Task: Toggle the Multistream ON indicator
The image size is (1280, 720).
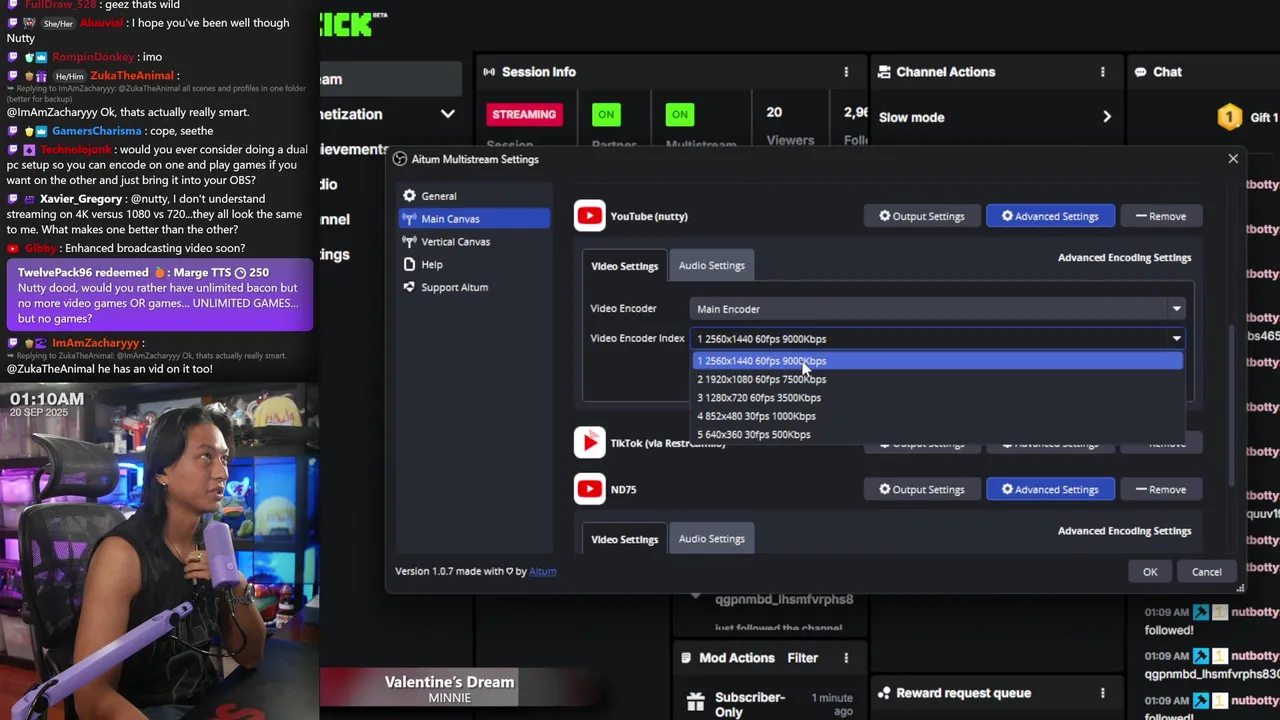Action: [x=680, y=114]
